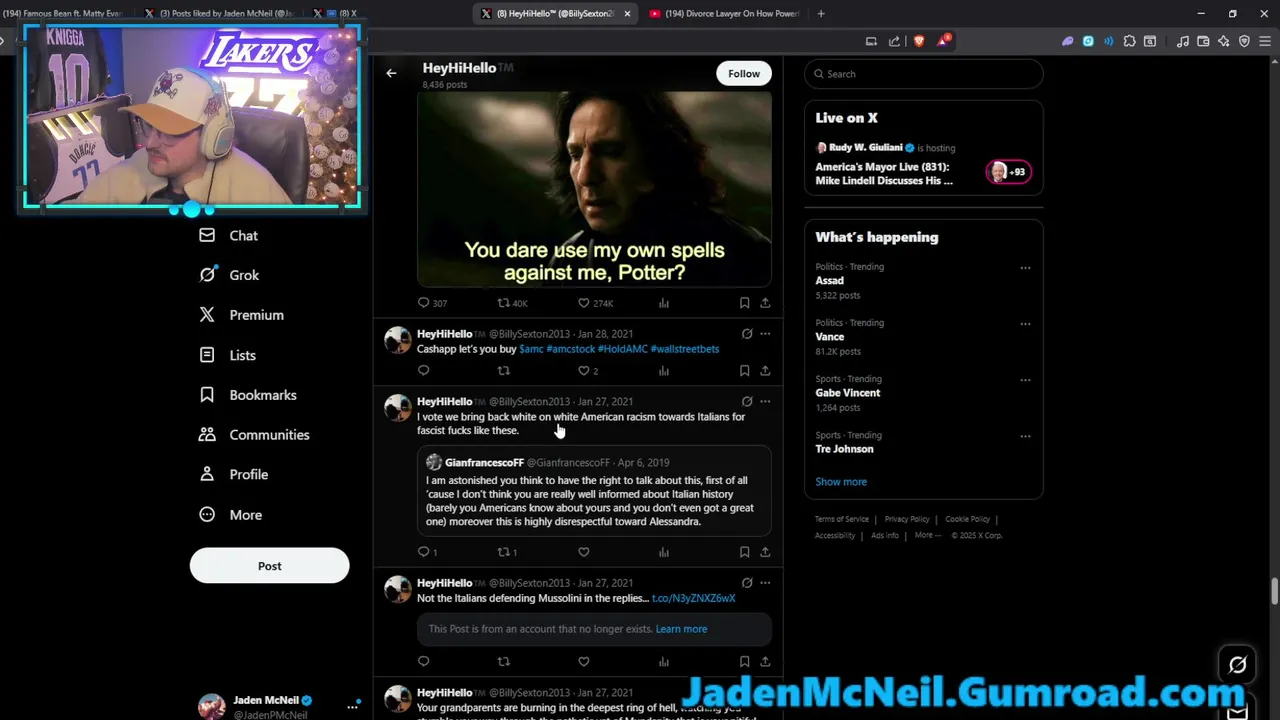
Task: Open the t.co/N3yZNXZ6wX link
Action: 693,598
